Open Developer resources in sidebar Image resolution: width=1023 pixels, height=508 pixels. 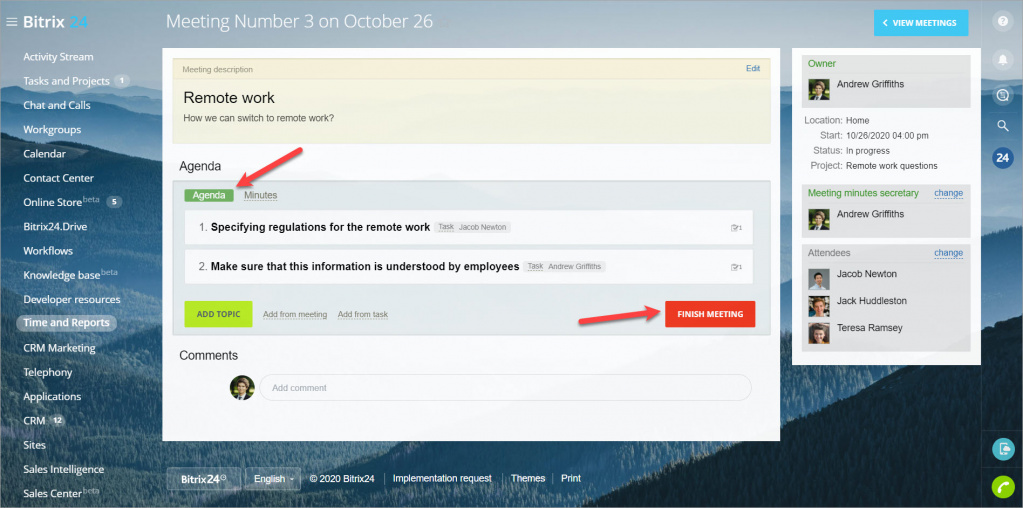[72, 299]
